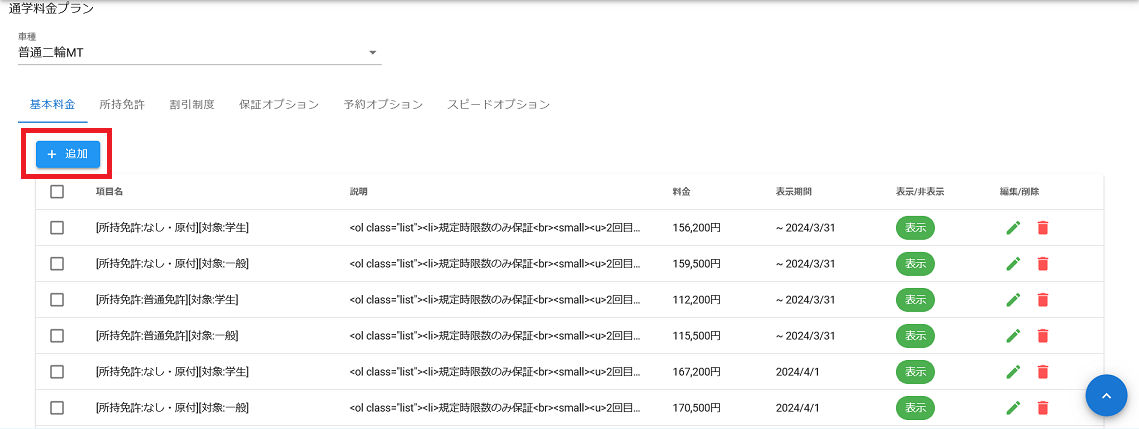The image size is (1139, 429).
Task: Tick the checkbox for 112,200円 row
Action: (57, 300)
